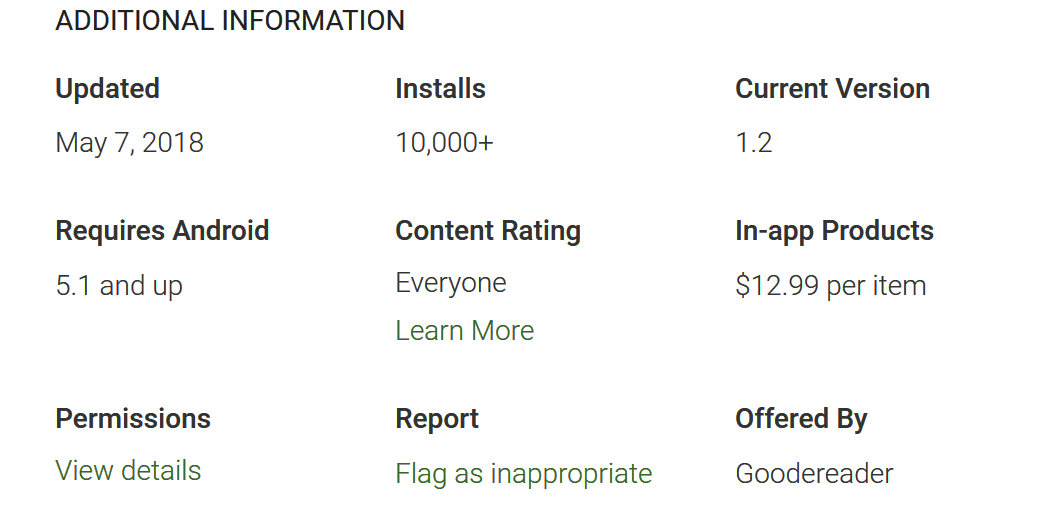Click the Current Version label

click(x=832, y=88)
